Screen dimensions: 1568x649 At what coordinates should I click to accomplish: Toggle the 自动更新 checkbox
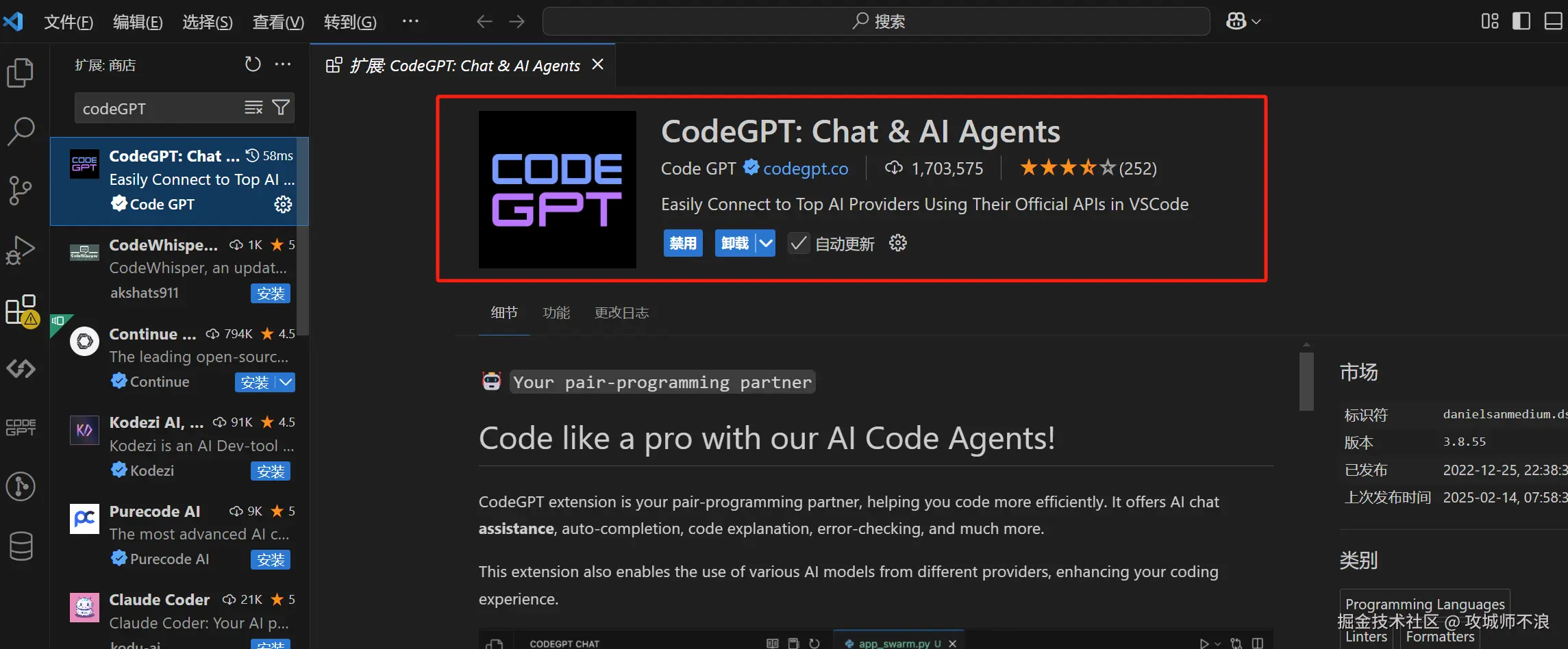(798, 243)
